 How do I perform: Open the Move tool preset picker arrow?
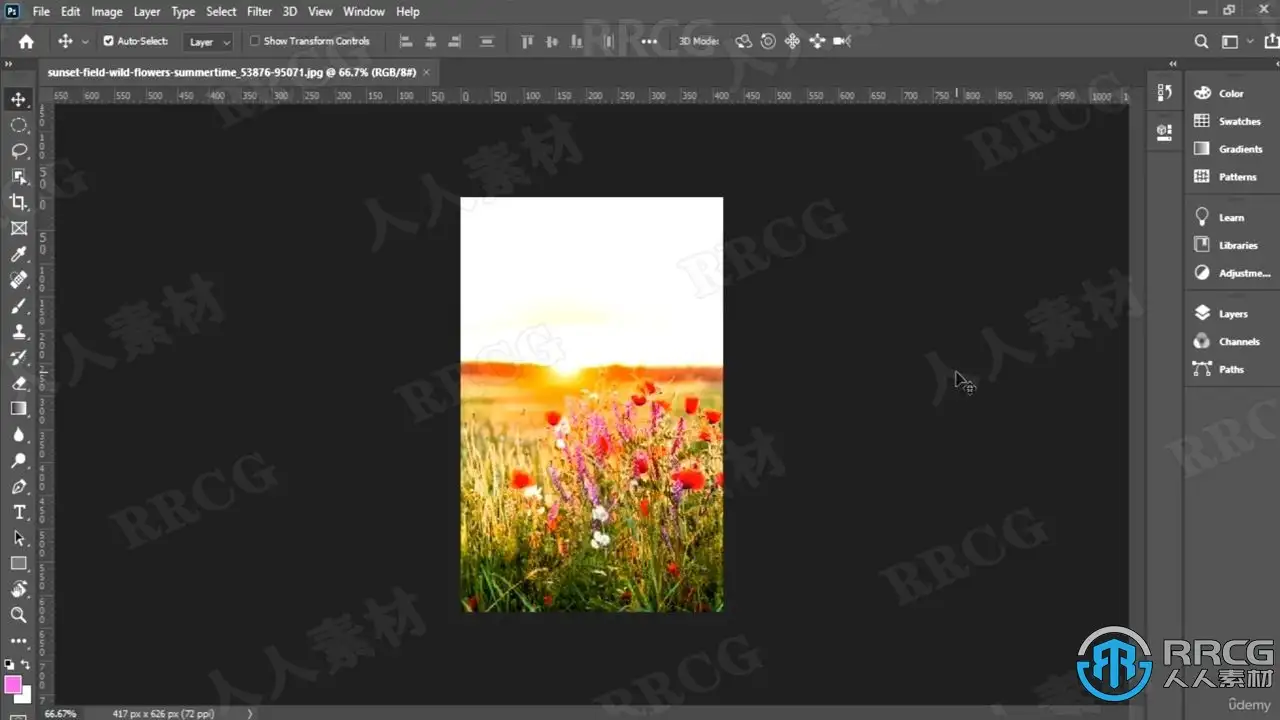click(85, 41)
